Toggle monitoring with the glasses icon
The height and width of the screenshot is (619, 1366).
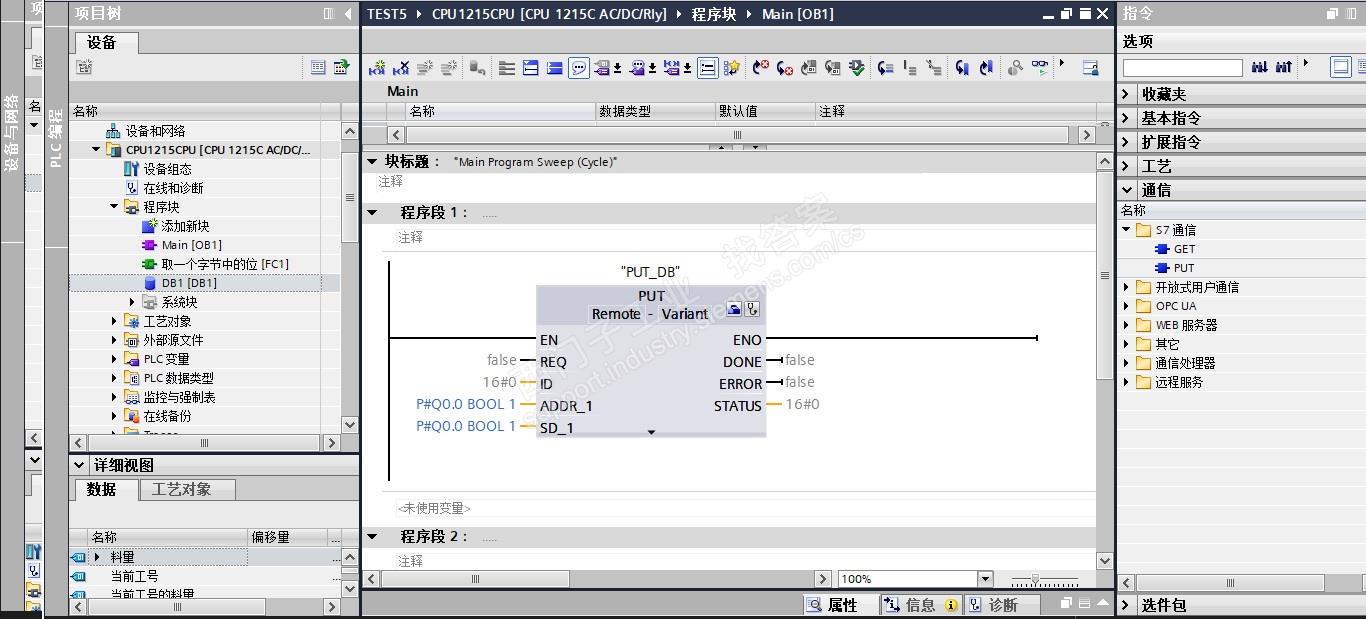tap(1041, 68)
